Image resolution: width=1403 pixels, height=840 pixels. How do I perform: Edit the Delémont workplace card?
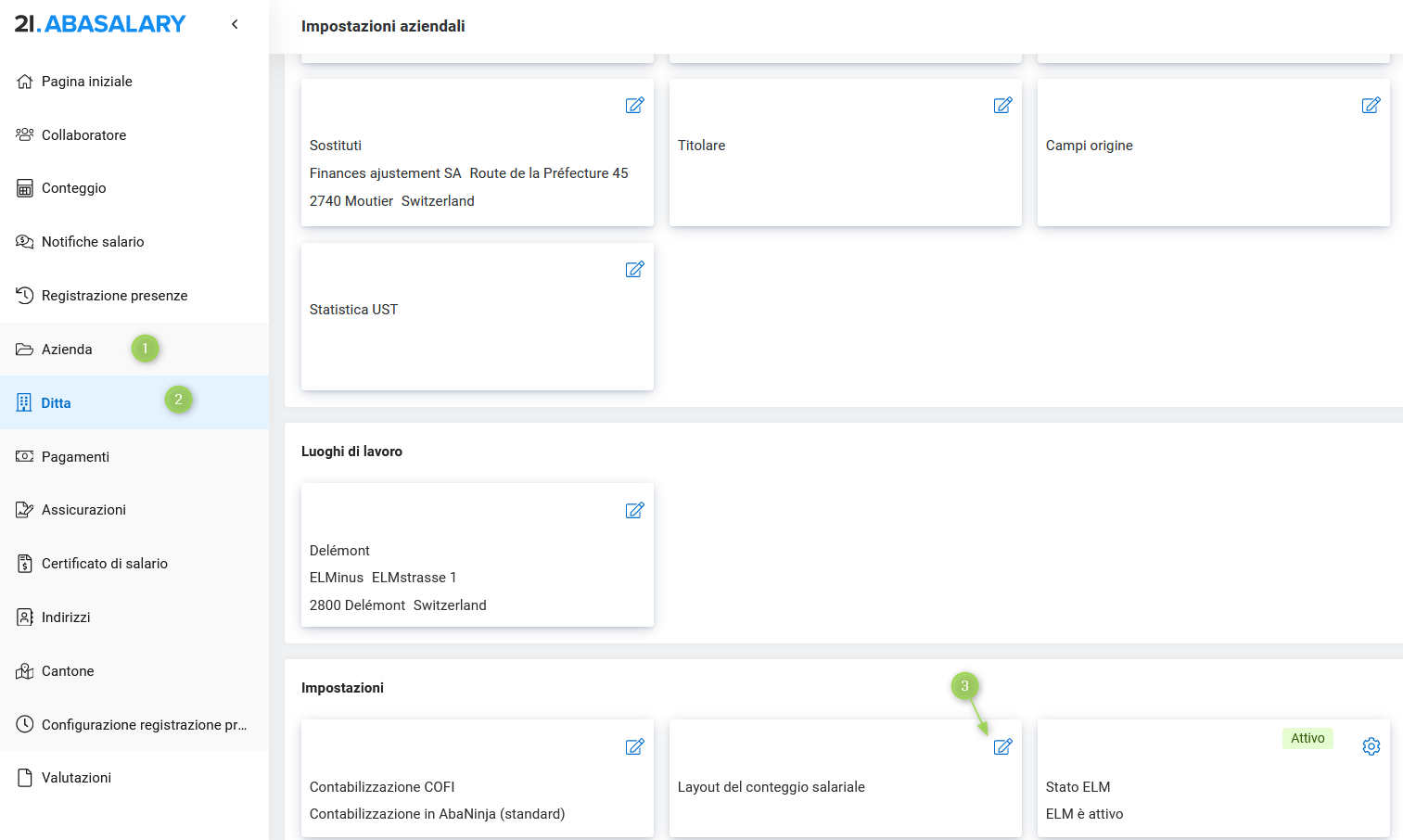point(634,511)
